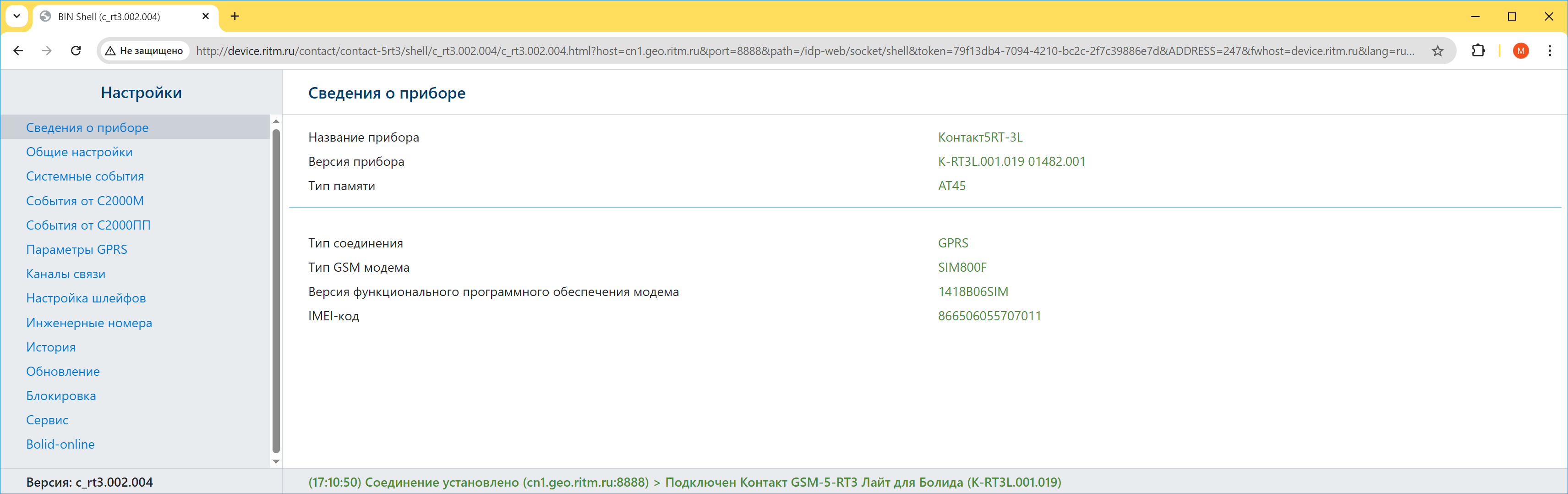Close the BIN Shell tab
Screen dimensions: 1568x494
click(206, 16)
